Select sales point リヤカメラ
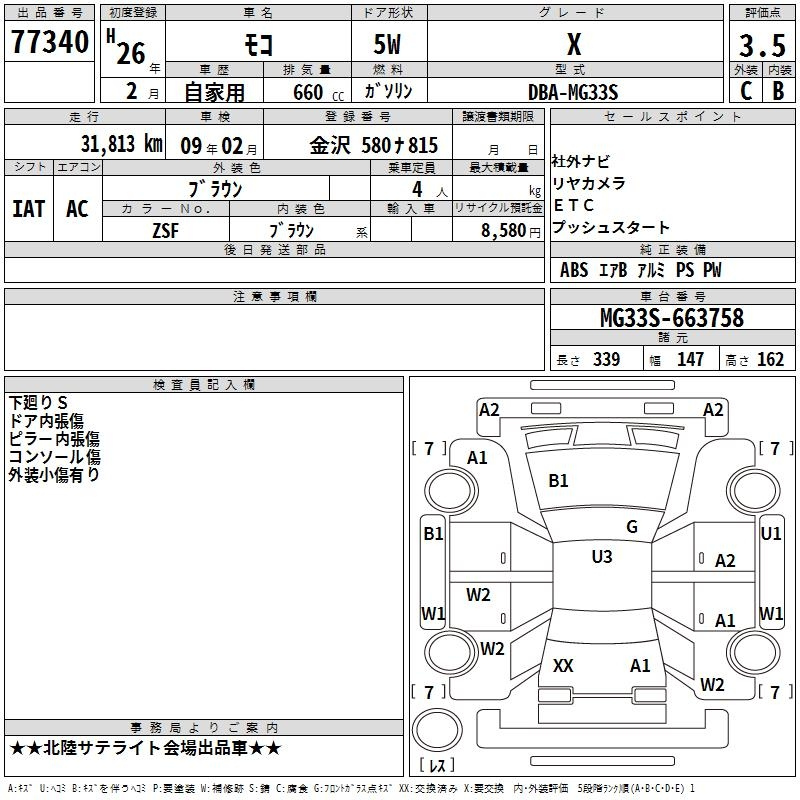Image resolution: width=800 pixels, height=800 pixels. [588, 183]
